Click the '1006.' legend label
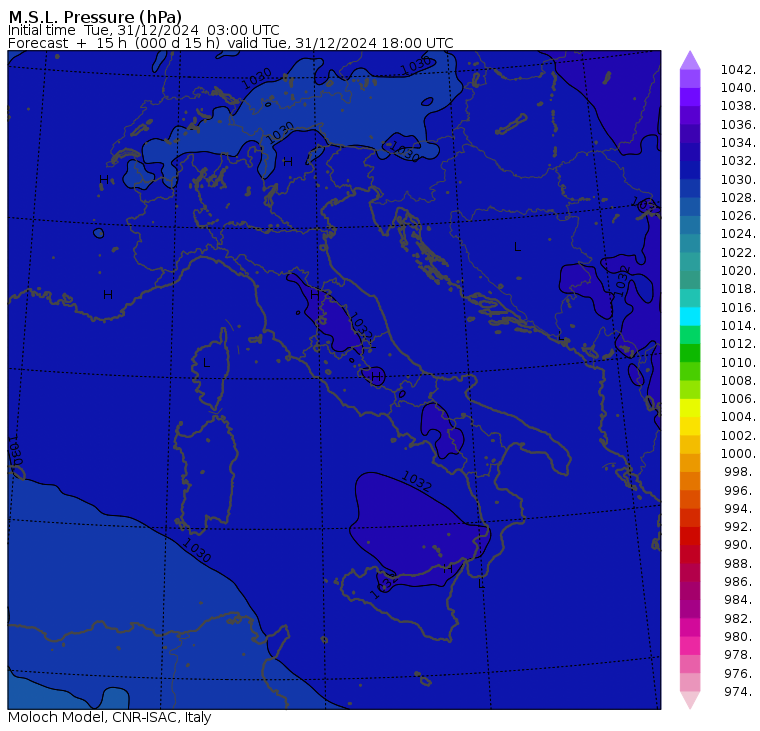 [x=738, y=398]
